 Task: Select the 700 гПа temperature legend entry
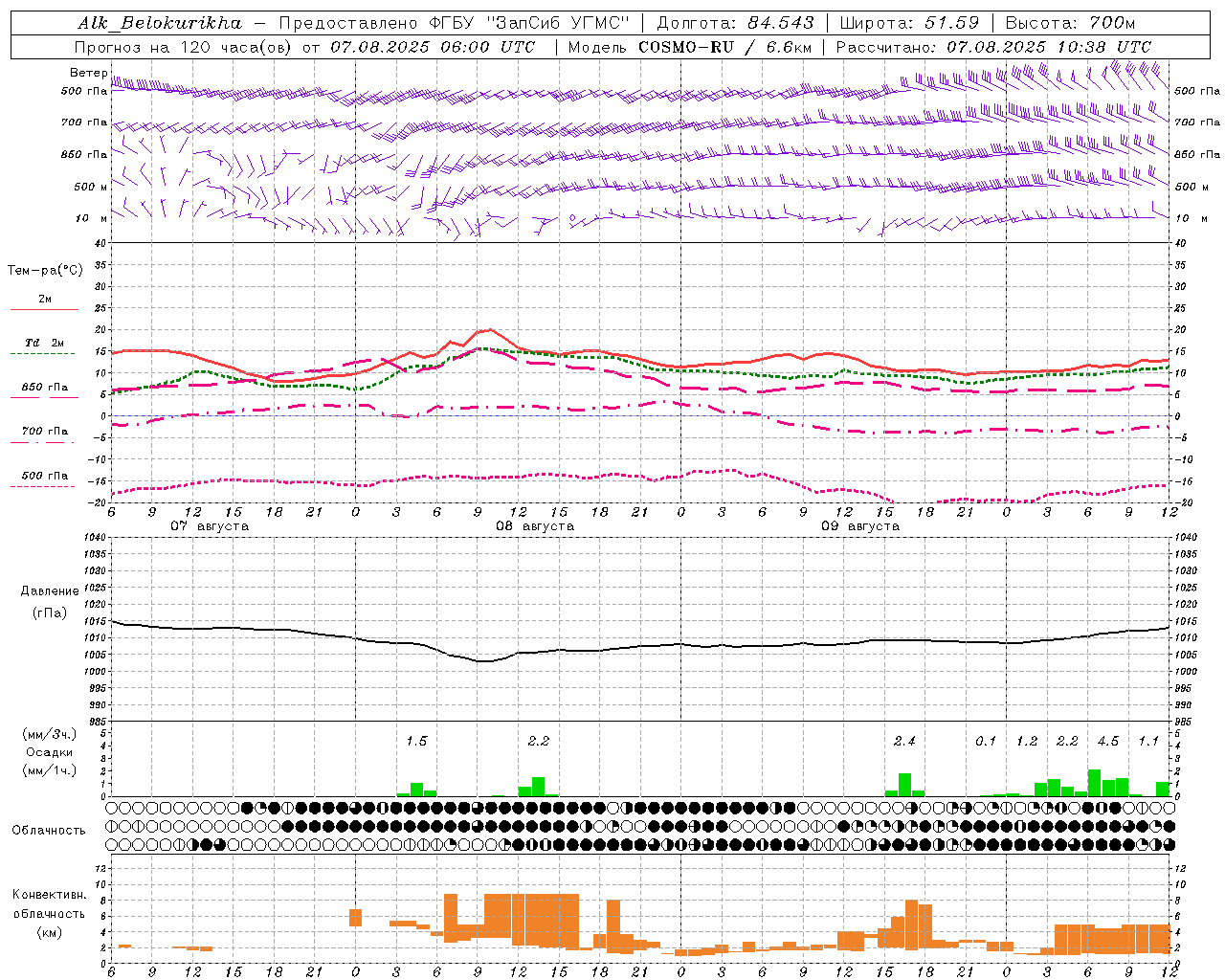click(x=45, y=431)
